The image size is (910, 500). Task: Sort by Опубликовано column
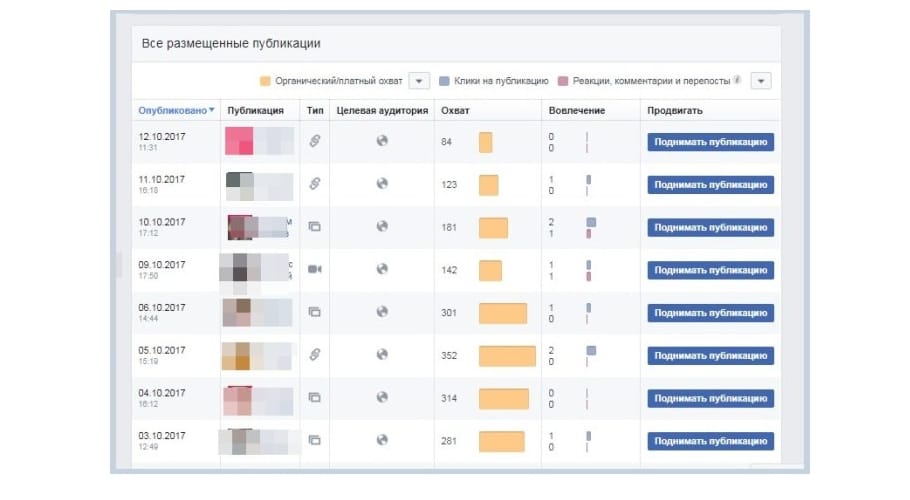tap(176, 110)
